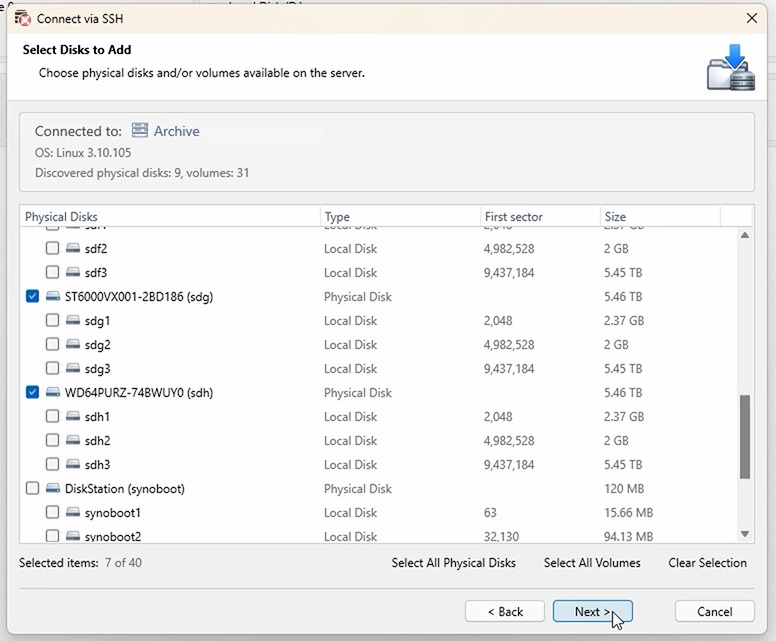Click the OS: Linux 3.10.105 text
This screenshot has width=776, height=641.
pyautogui.click(x=83, y=152)
